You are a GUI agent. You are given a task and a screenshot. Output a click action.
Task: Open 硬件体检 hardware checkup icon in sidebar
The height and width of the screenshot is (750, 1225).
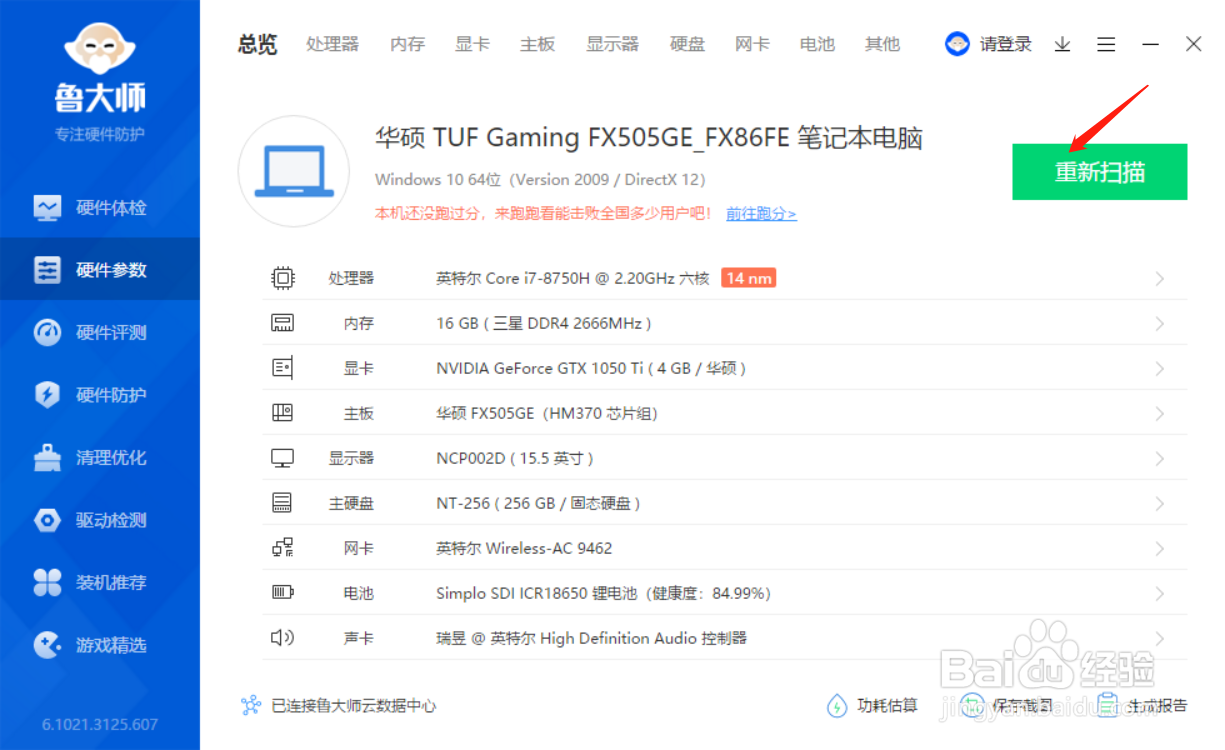click(47, 208)
